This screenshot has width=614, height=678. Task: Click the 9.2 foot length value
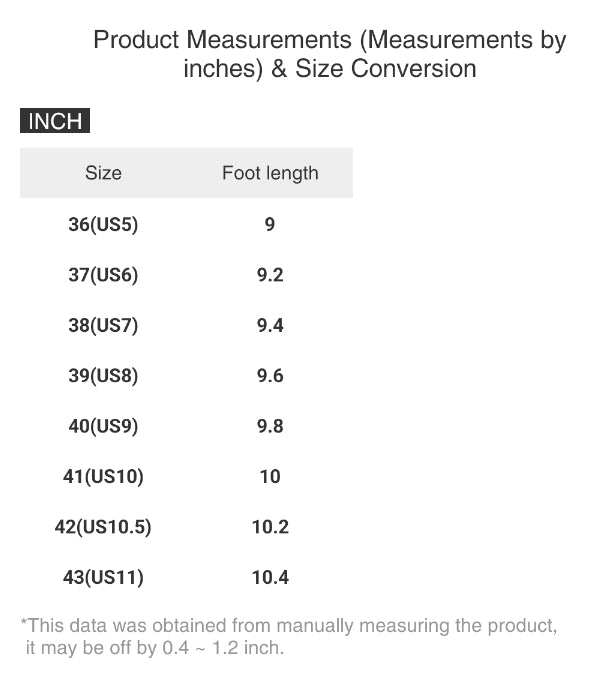tap(270, 274)
